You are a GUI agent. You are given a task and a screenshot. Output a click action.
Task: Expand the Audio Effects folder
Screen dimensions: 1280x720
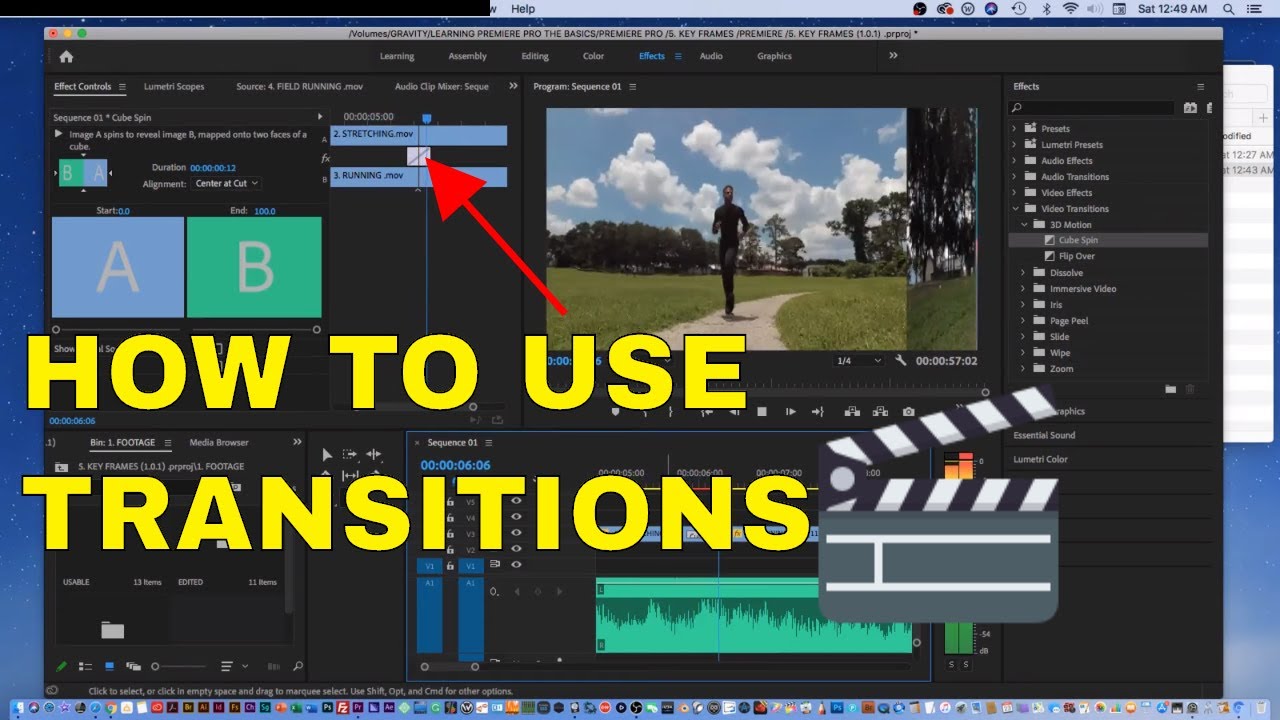(1014, 161)
